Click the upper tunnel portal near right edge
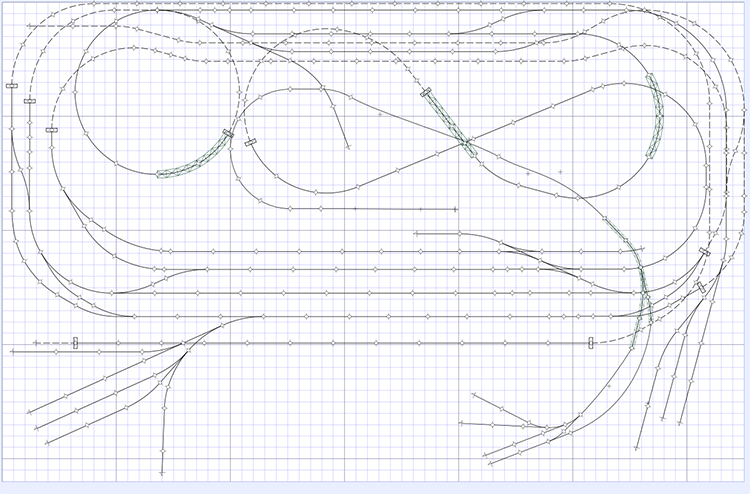750x494 pixels. click(706, 253)
